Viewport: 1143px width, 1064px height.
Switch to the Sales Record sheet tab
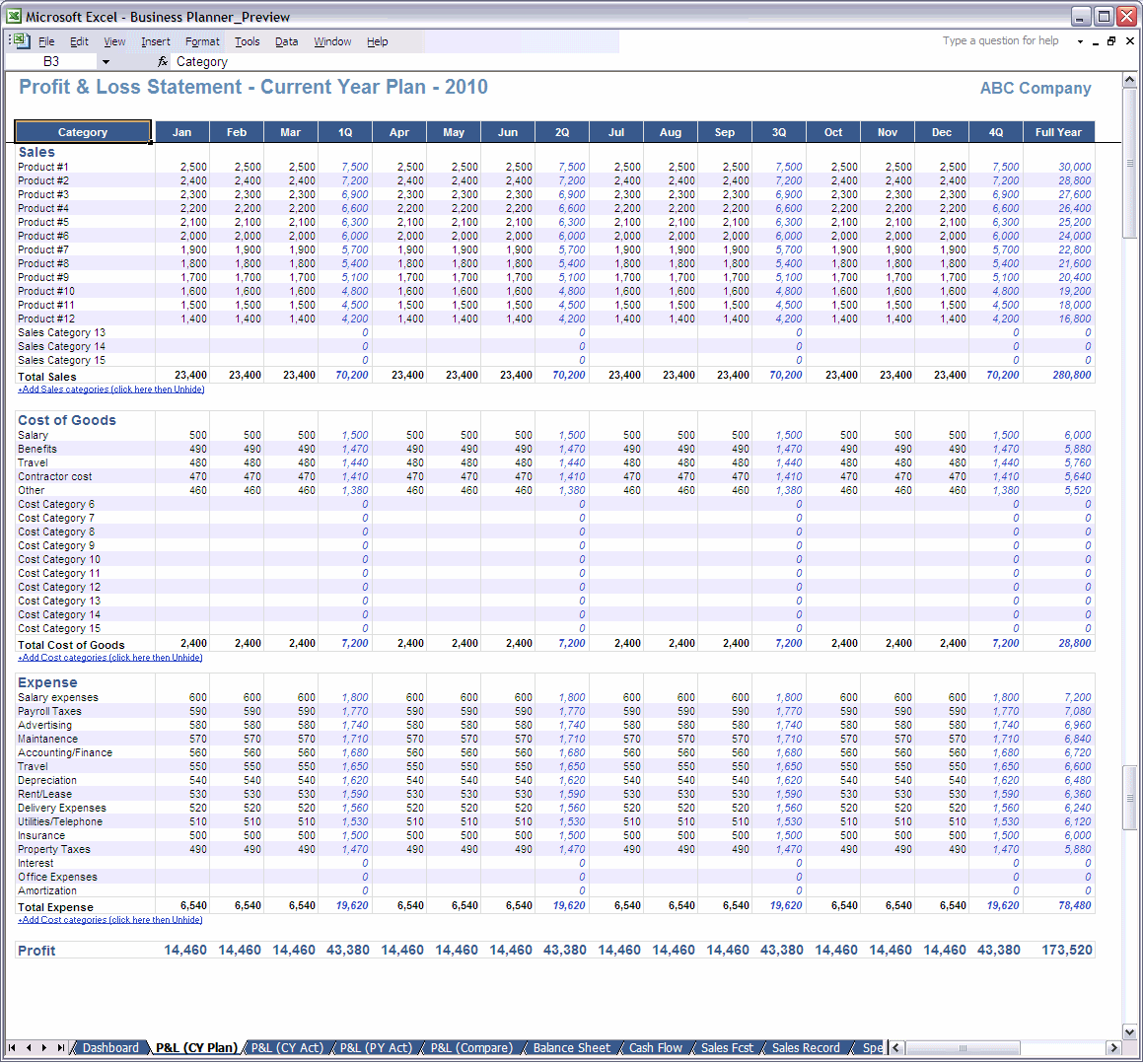click(x=806, y=1048)
